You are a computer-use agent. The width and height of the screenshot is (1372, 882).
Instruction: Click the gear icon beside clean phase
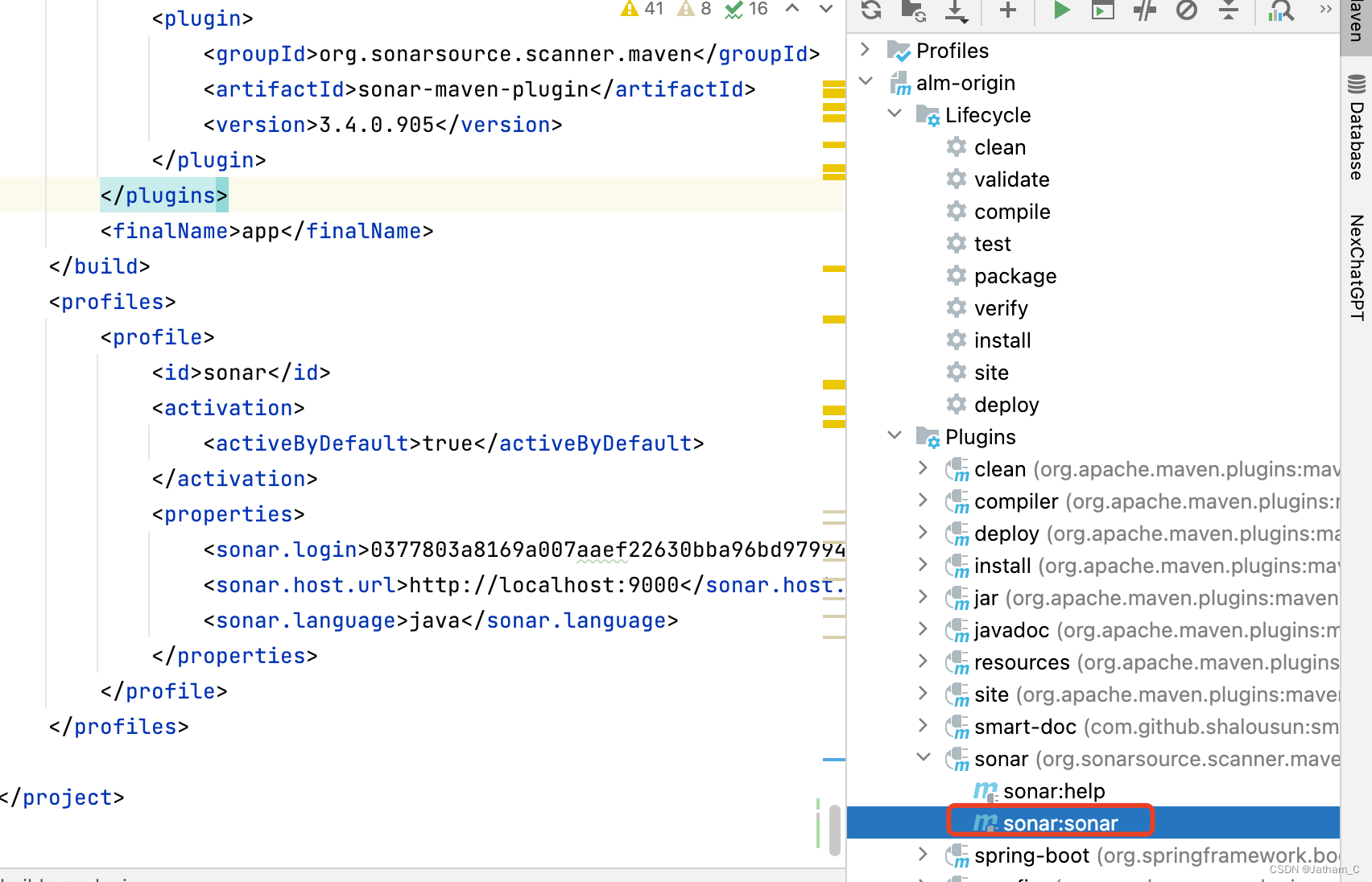click(957, 146)
